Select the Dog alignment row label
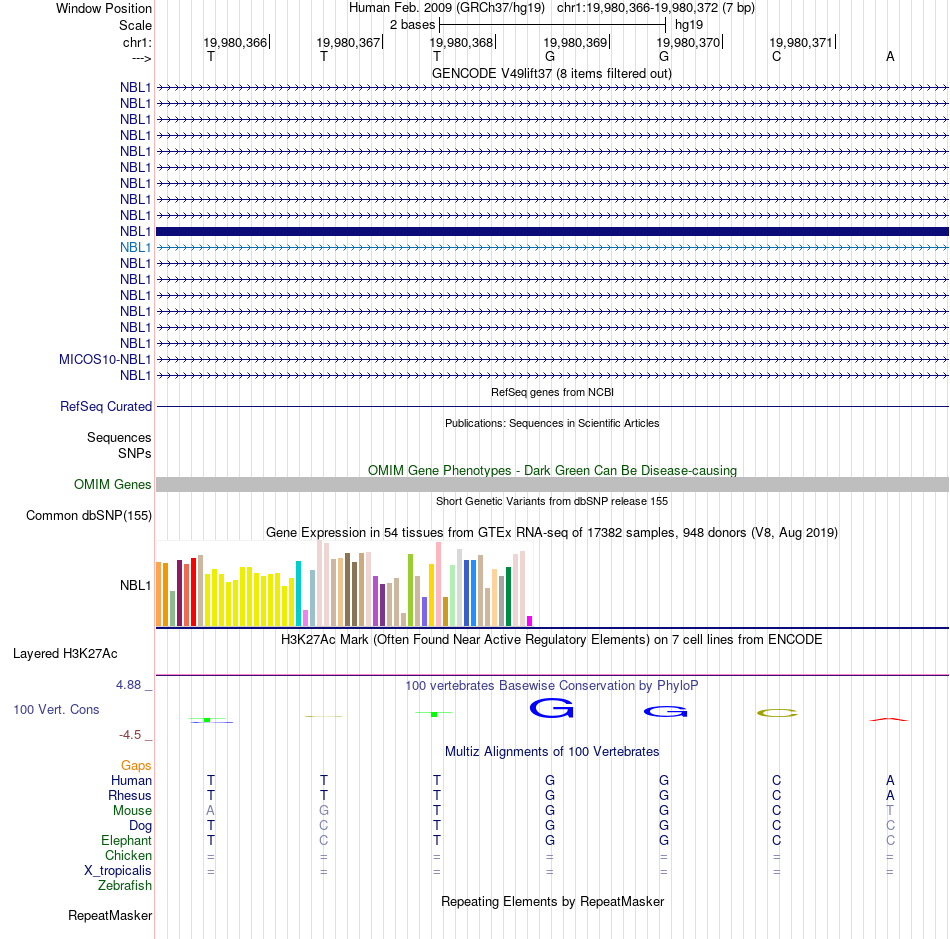 click(140, 826)
